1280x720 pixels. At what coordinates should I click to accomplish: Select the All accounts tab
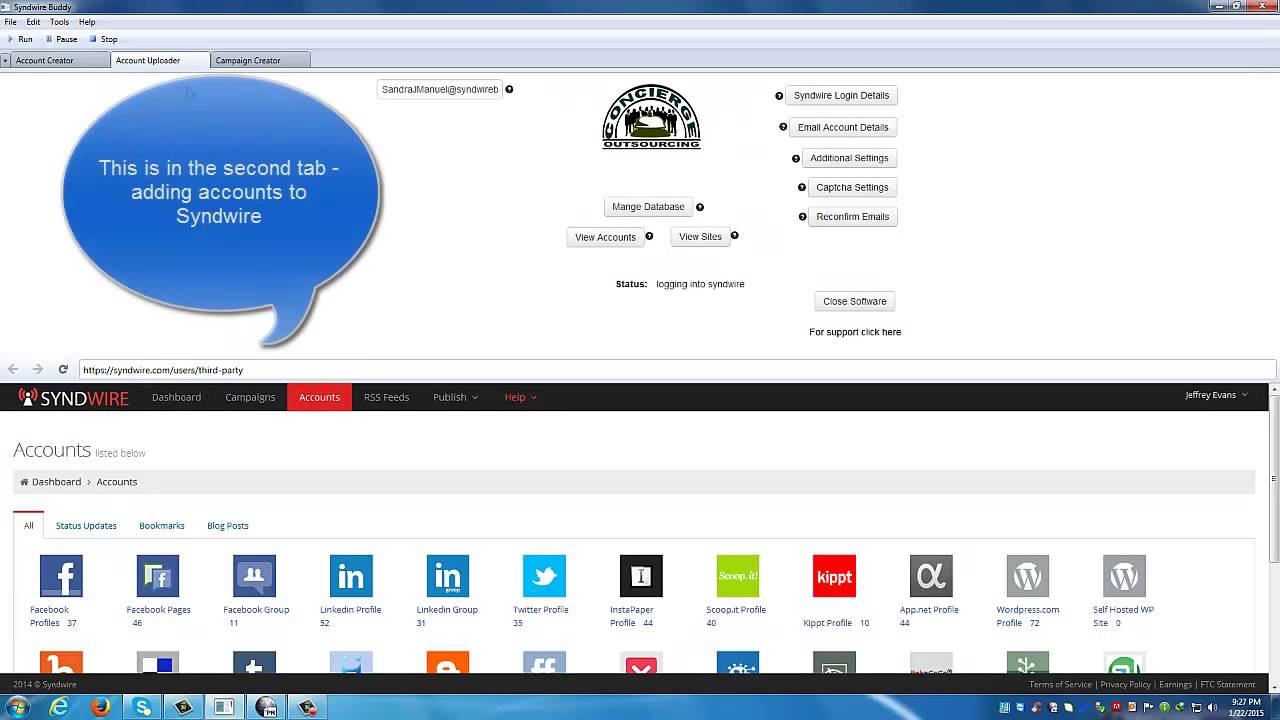tap(29, 525)
